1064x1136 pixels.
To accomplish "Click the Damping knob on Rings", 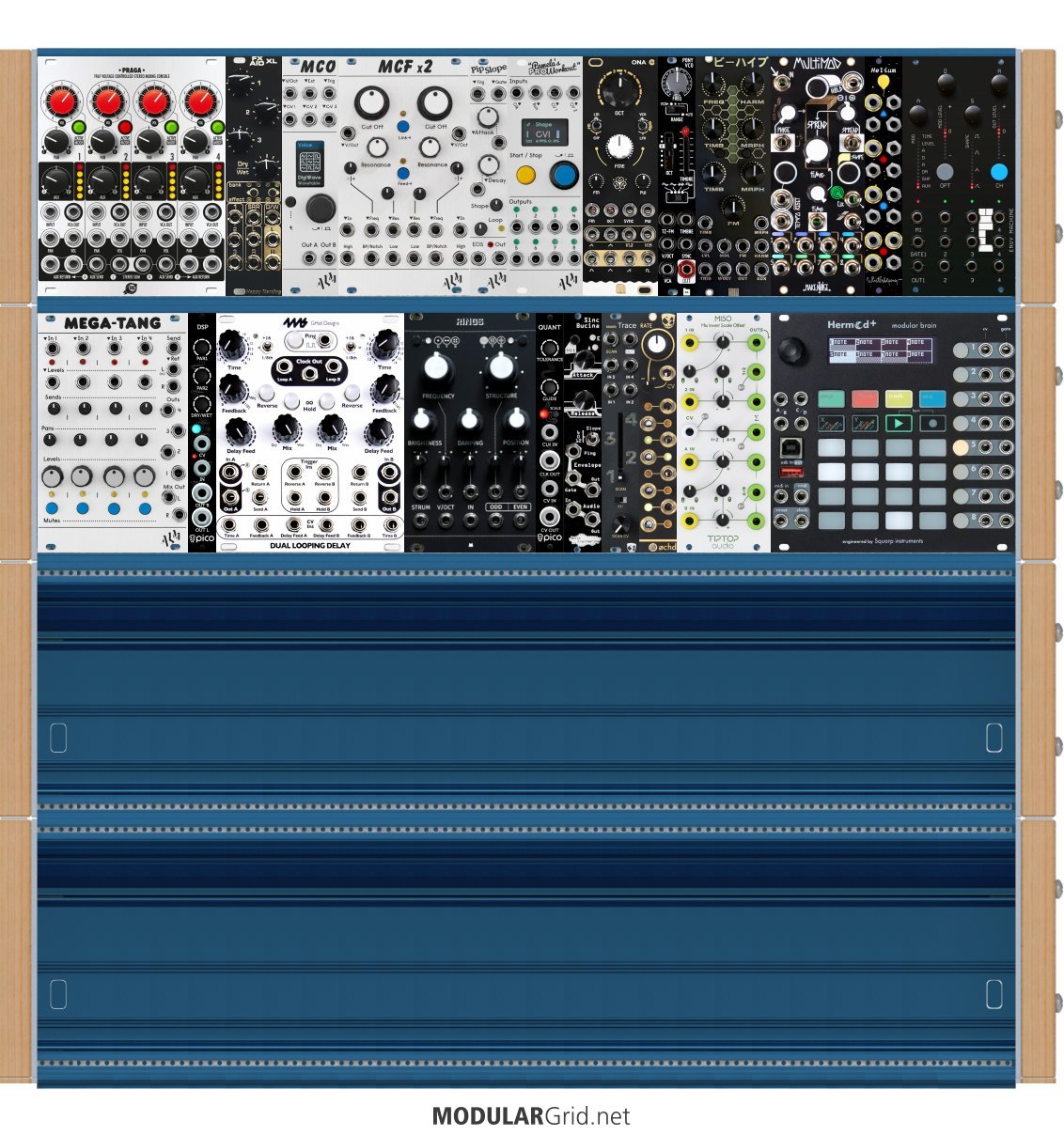I will (x=469, y=421).
